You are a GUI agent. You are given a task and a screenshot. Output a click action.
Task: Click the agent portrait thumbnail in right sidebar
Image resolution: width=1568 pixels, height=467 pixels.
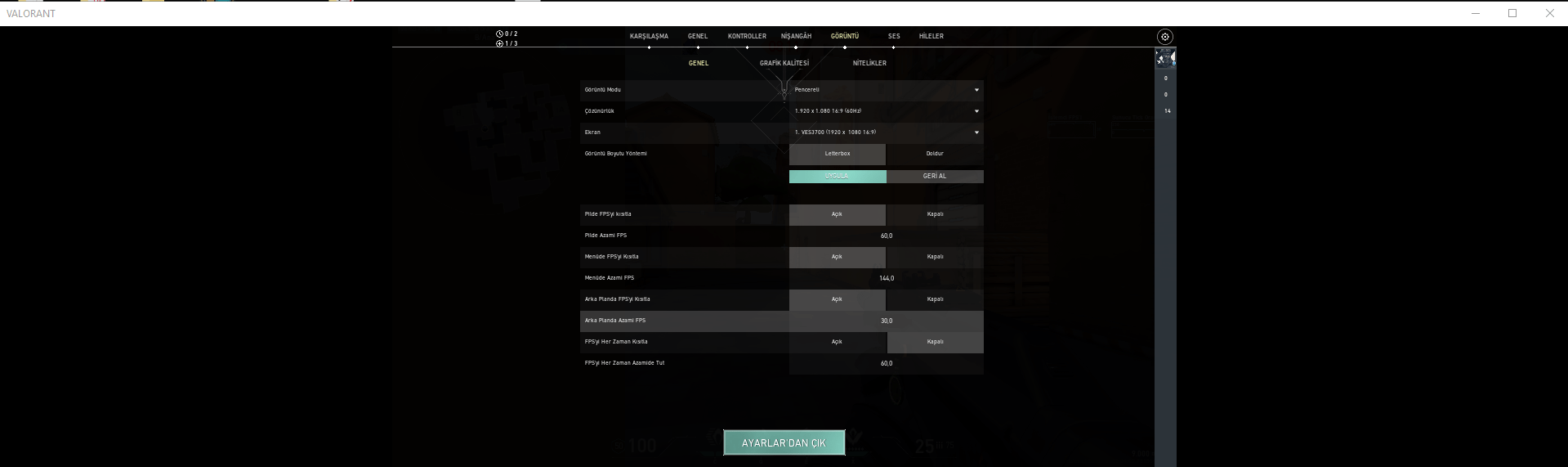coord(1165,58)
